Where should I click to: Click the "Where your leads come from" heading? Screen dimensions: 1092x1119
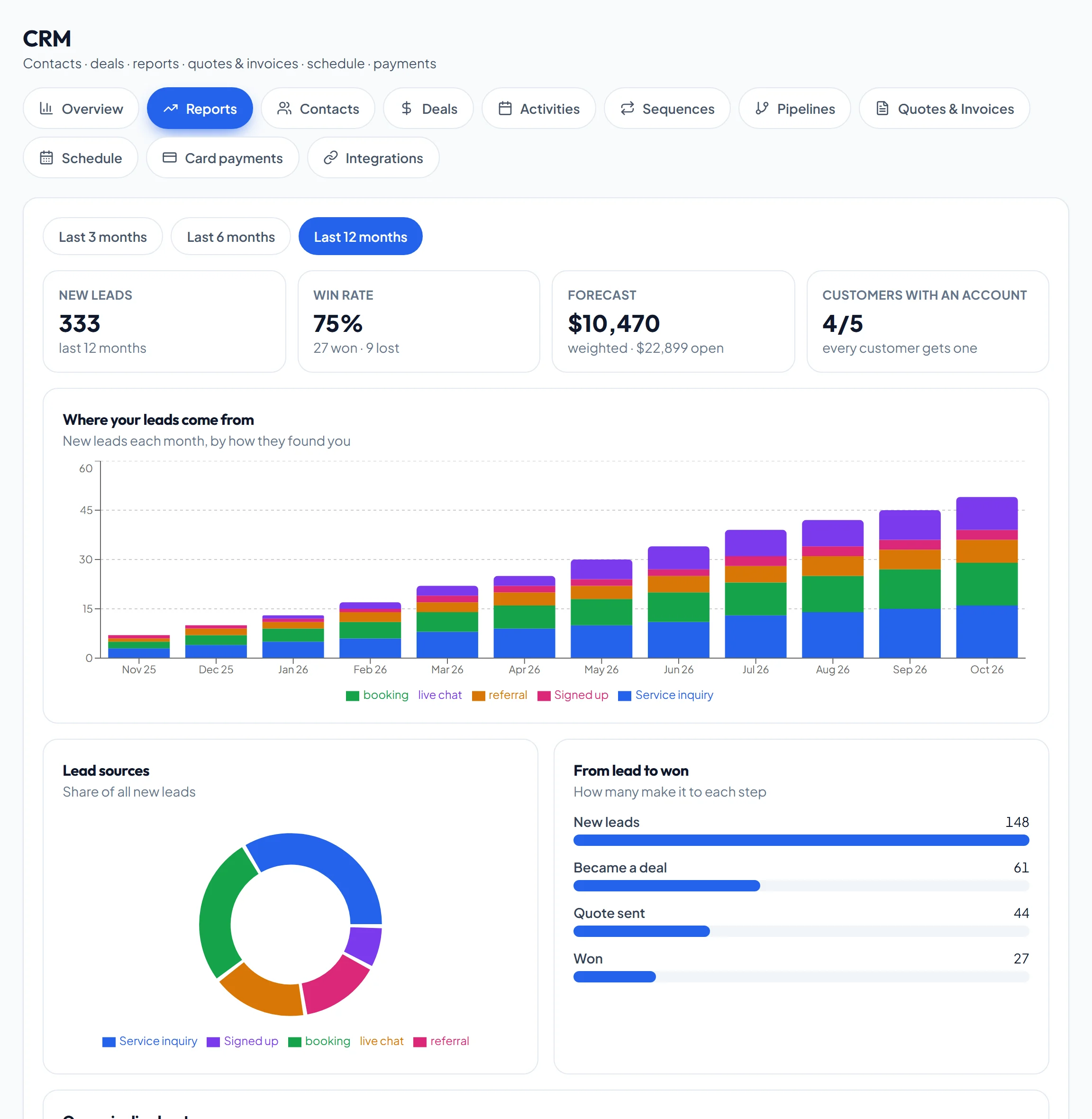click(x=158, y=420)
